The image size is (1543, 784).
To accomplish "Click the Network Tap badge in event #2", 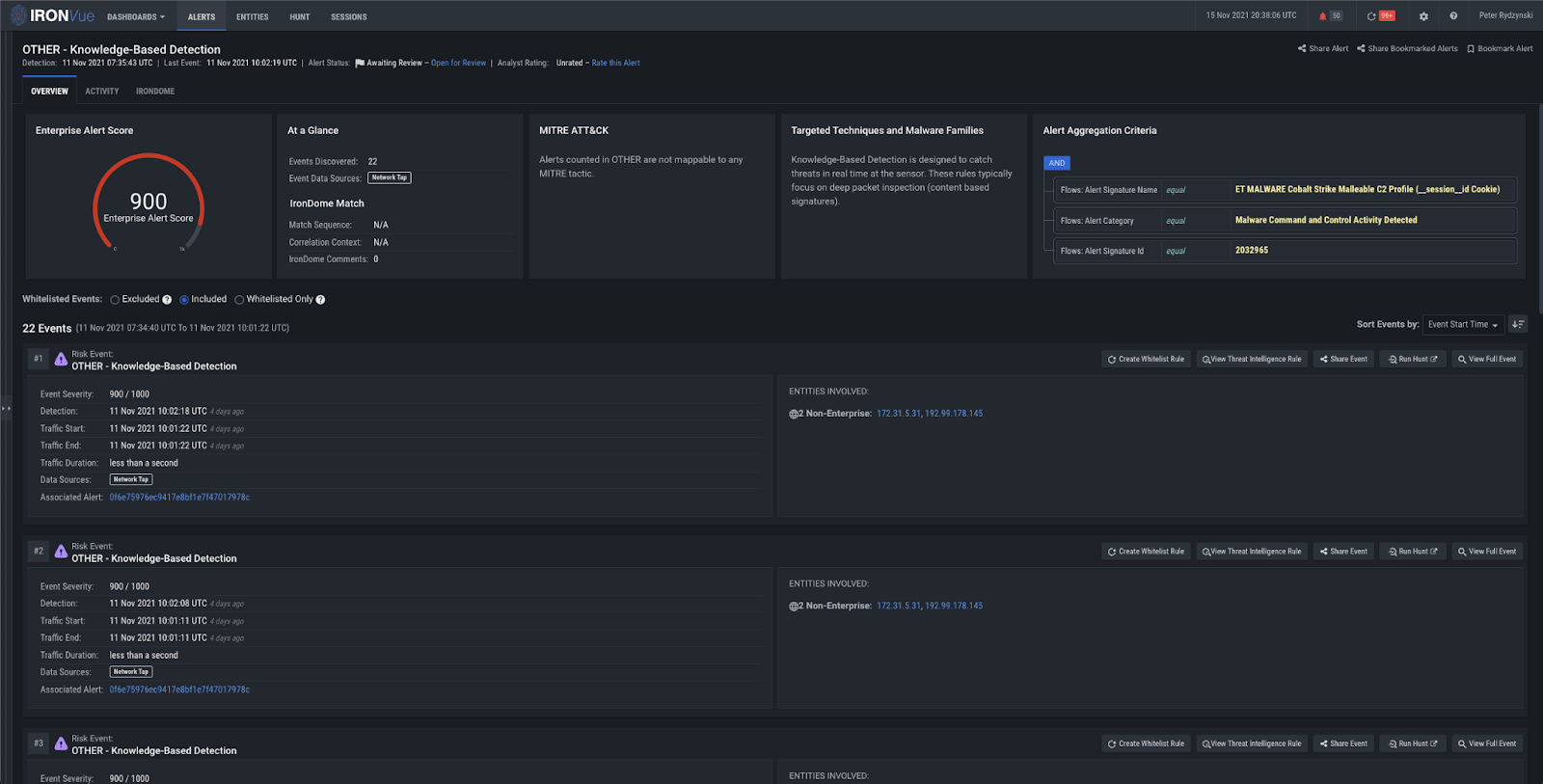I will pyautogui.click(x=131, y=672).
